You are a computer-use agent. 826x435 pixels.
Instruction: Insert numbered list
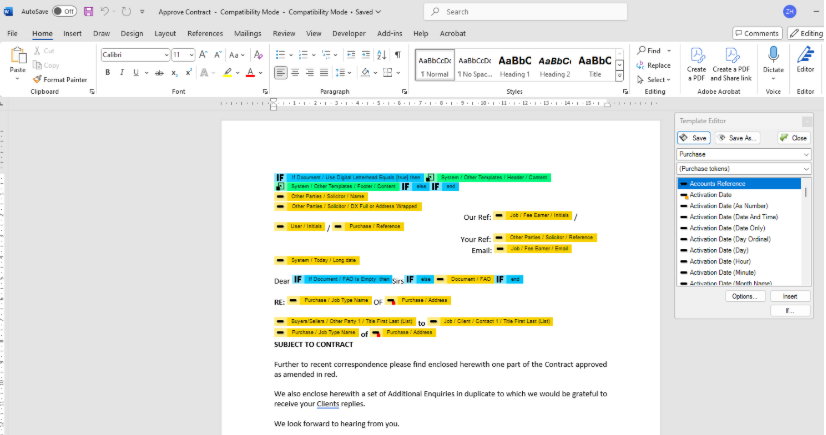[x=303, y=55]
